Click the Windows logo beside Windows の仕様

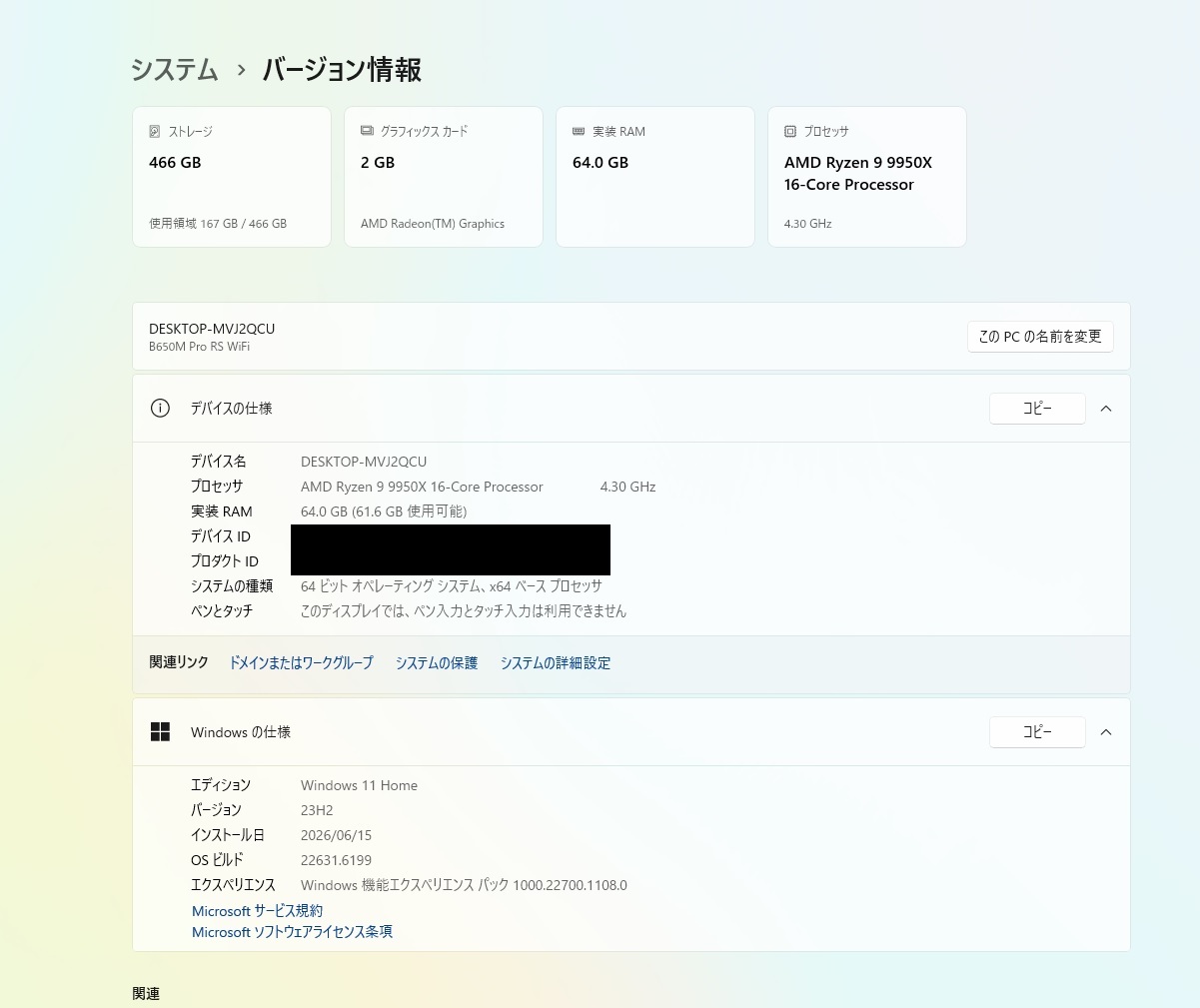(160, 732)
